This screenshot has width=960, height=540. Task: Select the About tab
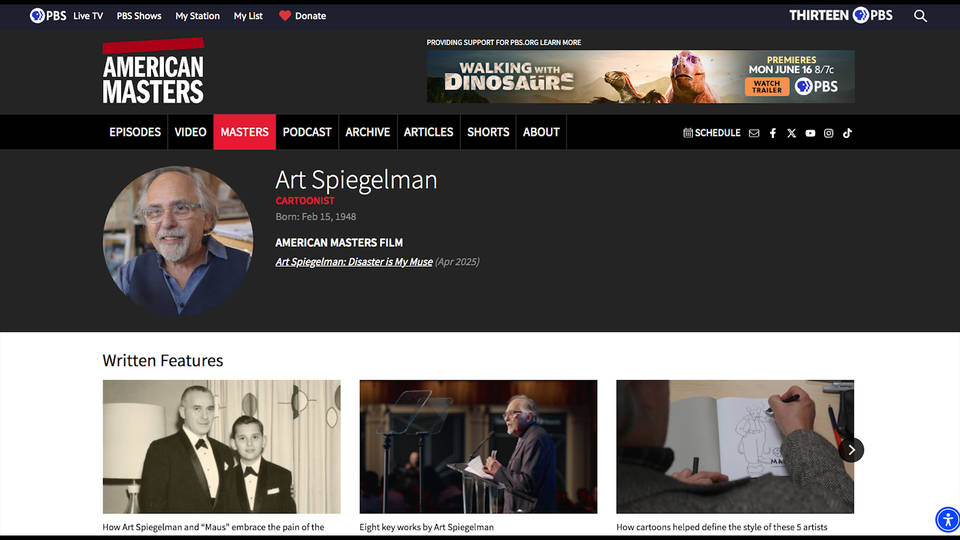click(x=541, y=132)
